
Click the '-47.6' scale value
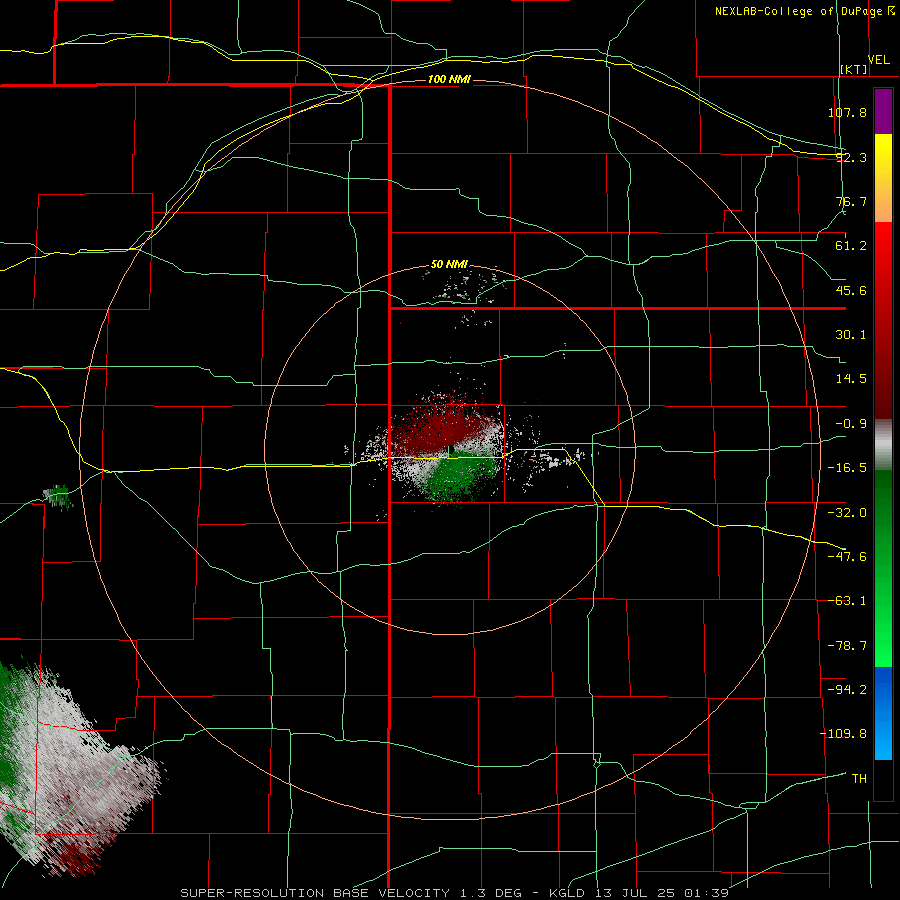pos(847,557)
